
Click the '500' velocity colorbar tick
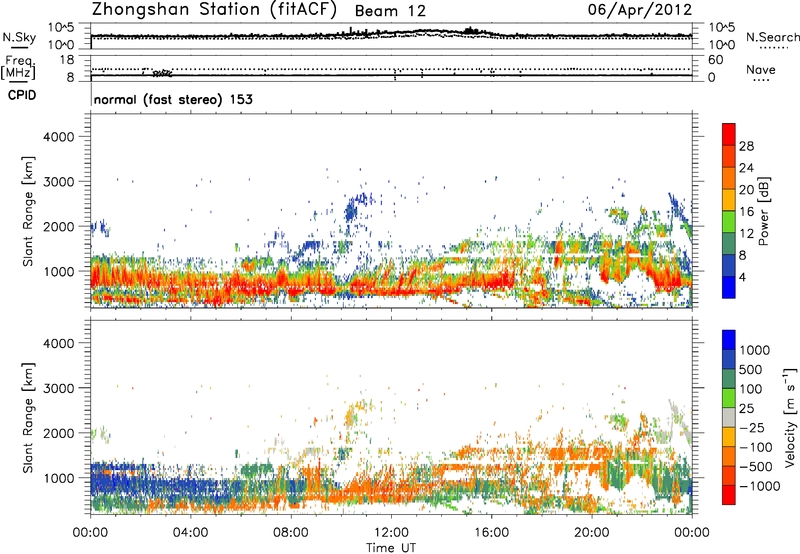pos(751,369)
